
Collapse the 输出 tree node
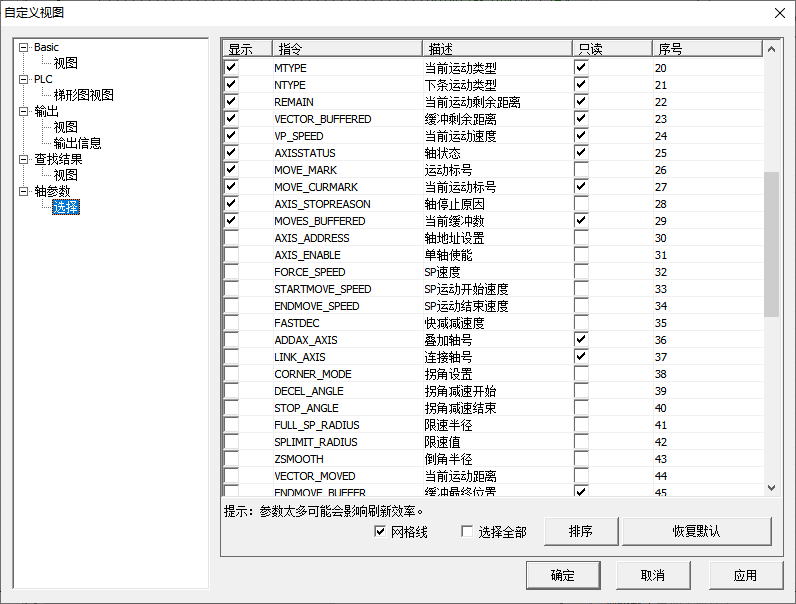pos(23,112)
